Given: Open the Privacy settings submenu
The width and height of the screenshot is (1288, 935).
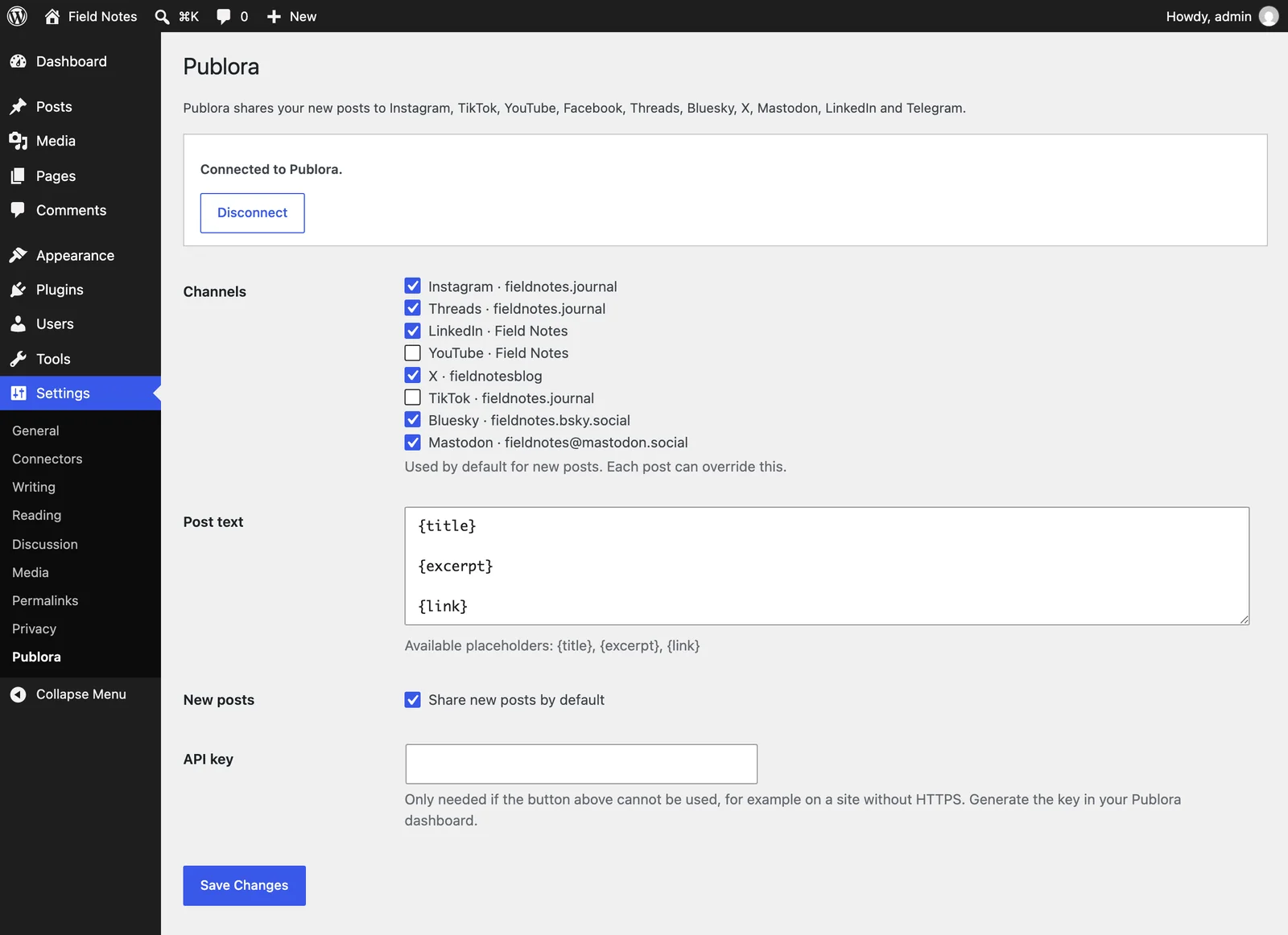Looking at the screenshot, I should pos(34,628).
